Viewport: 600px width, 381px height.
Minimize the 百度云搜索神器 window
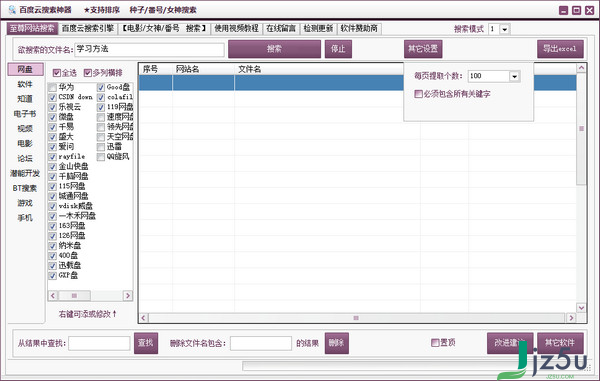(563, 10)
